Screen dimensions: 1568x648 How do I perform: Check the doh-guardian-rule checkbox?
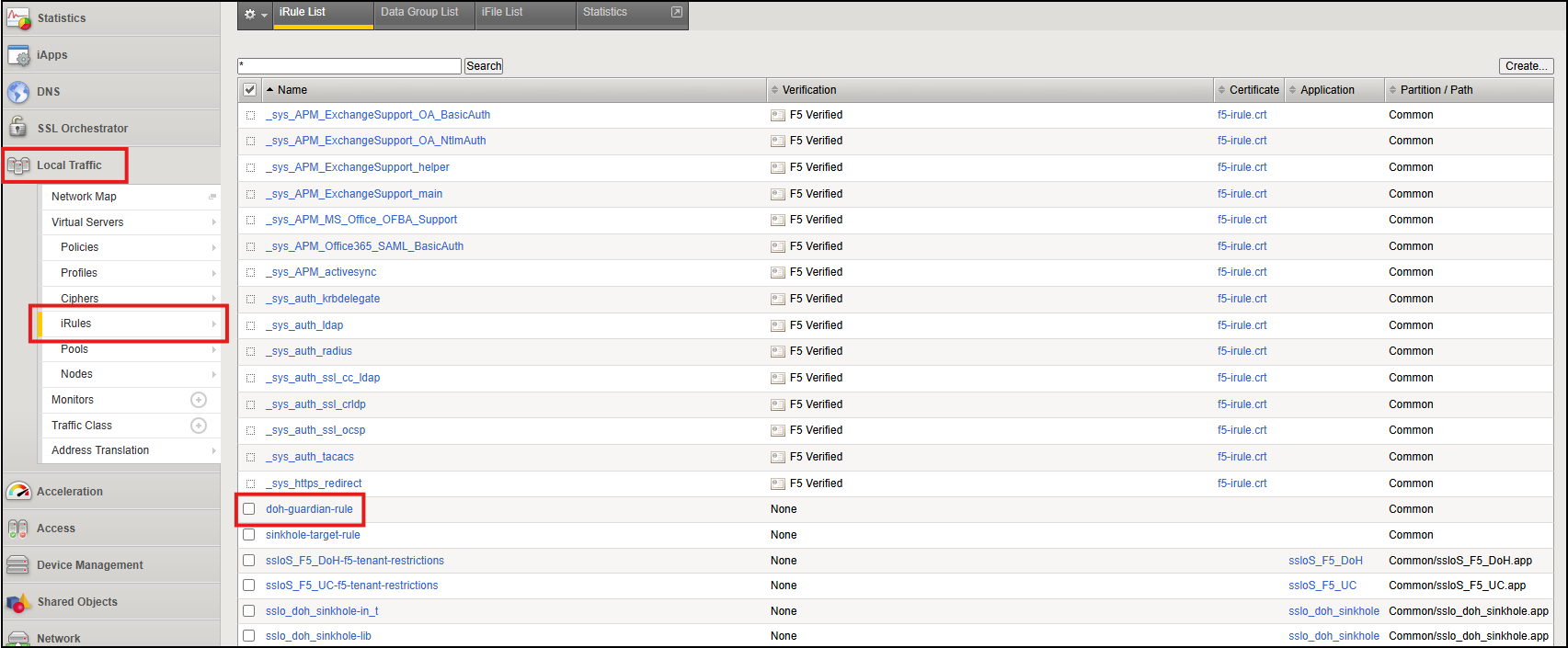(248, 509)
